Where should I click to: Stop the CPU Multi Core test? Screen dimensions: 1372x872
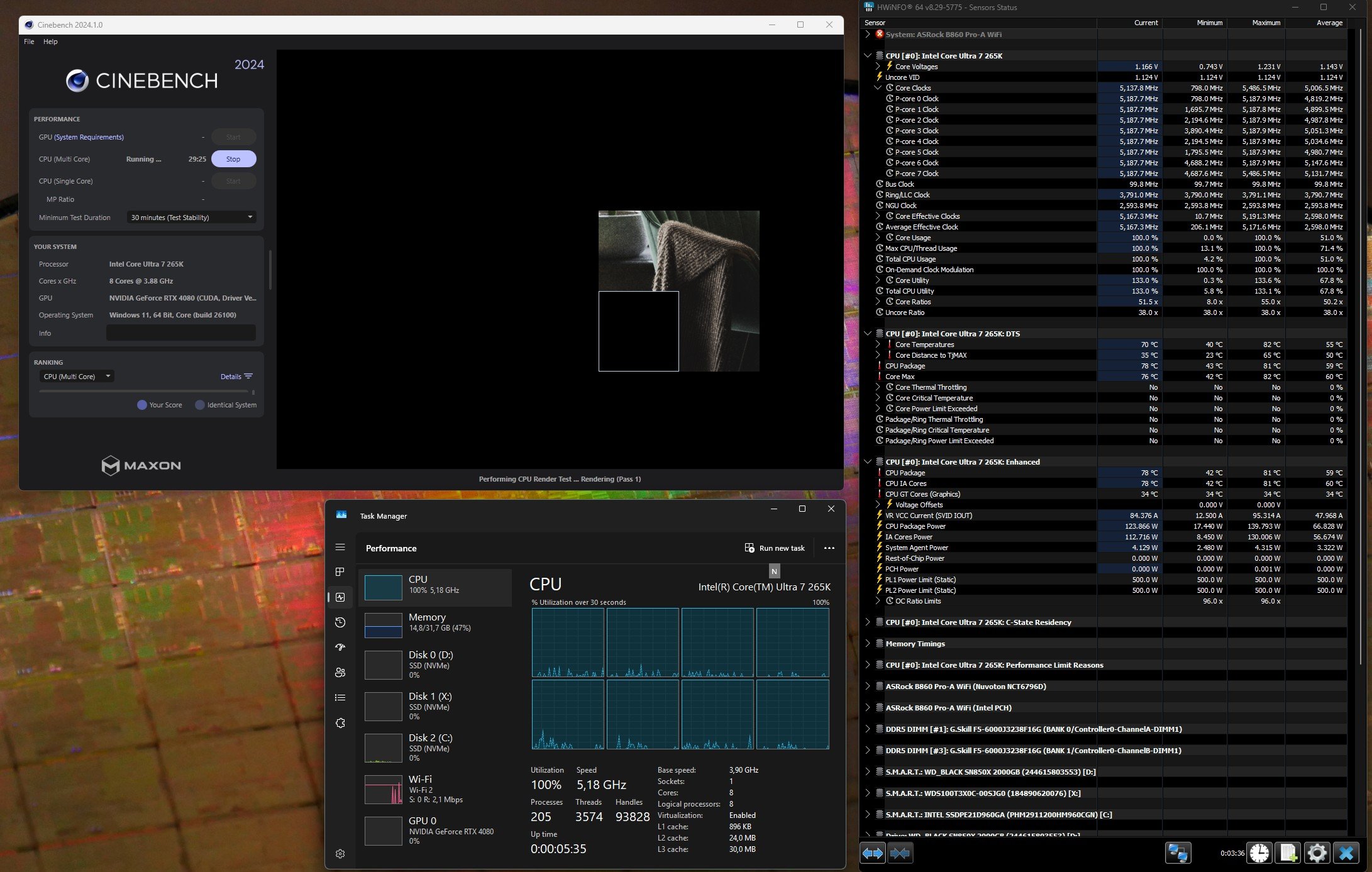tap(233, 159)
